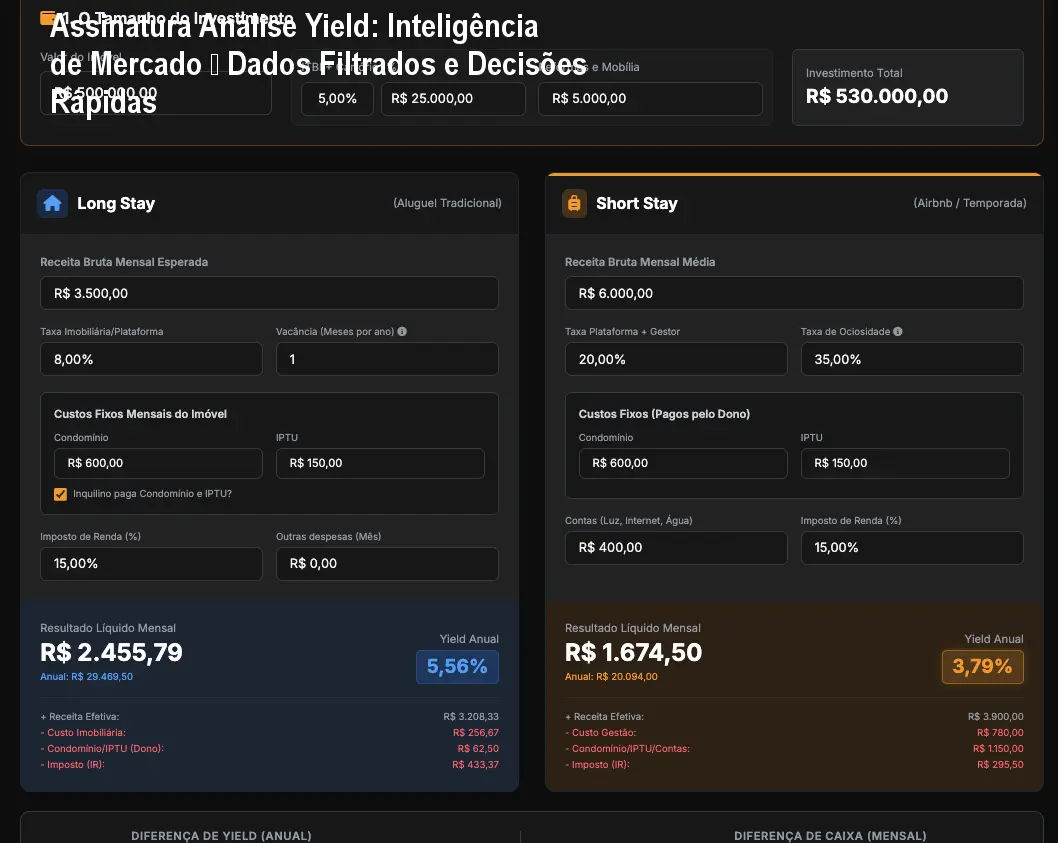Screen dimensions: 1058x843
Task: Click the info icon next to Taxa de Ociosidade
Action: point(897,331)
